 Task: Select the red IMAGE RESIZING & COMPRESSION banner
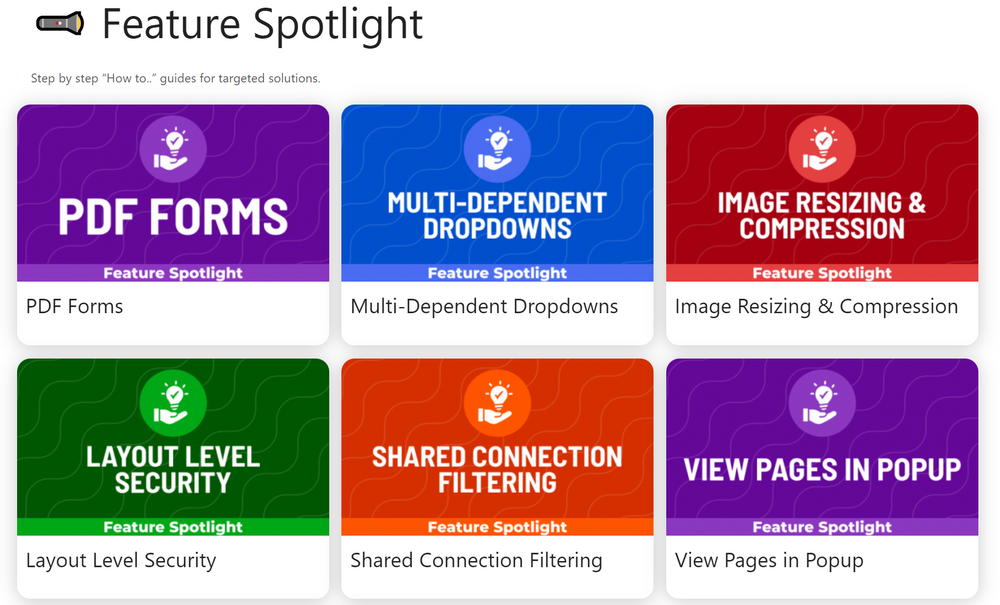point(822,193)
